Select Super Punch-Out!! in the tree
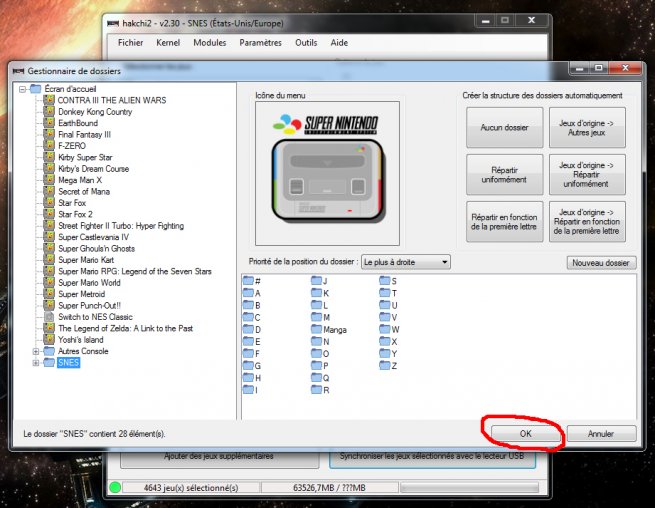The height and width of the screenshot is (508, 655). [89, 305]
